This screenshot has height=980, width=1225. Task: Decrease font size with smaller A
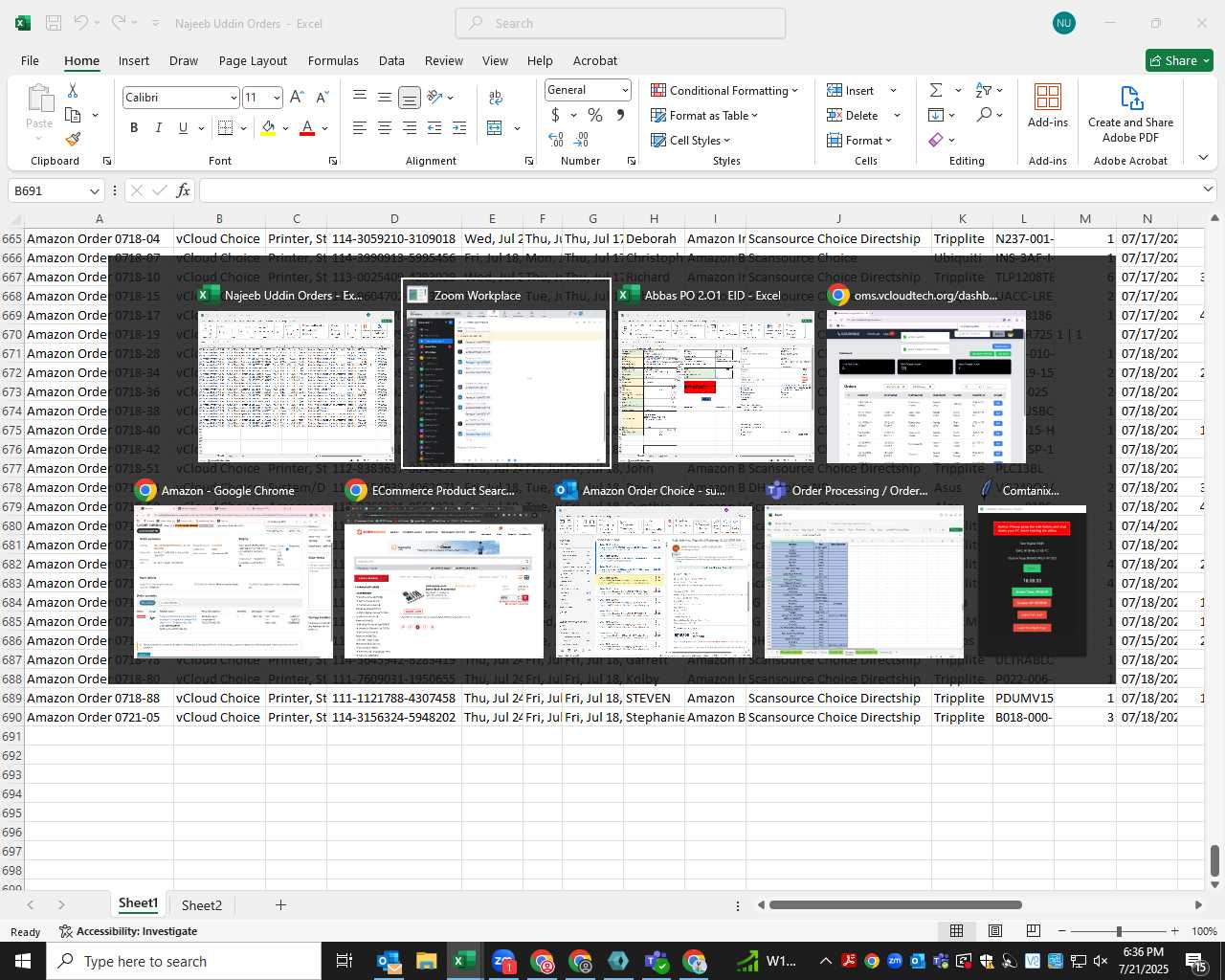322,97
